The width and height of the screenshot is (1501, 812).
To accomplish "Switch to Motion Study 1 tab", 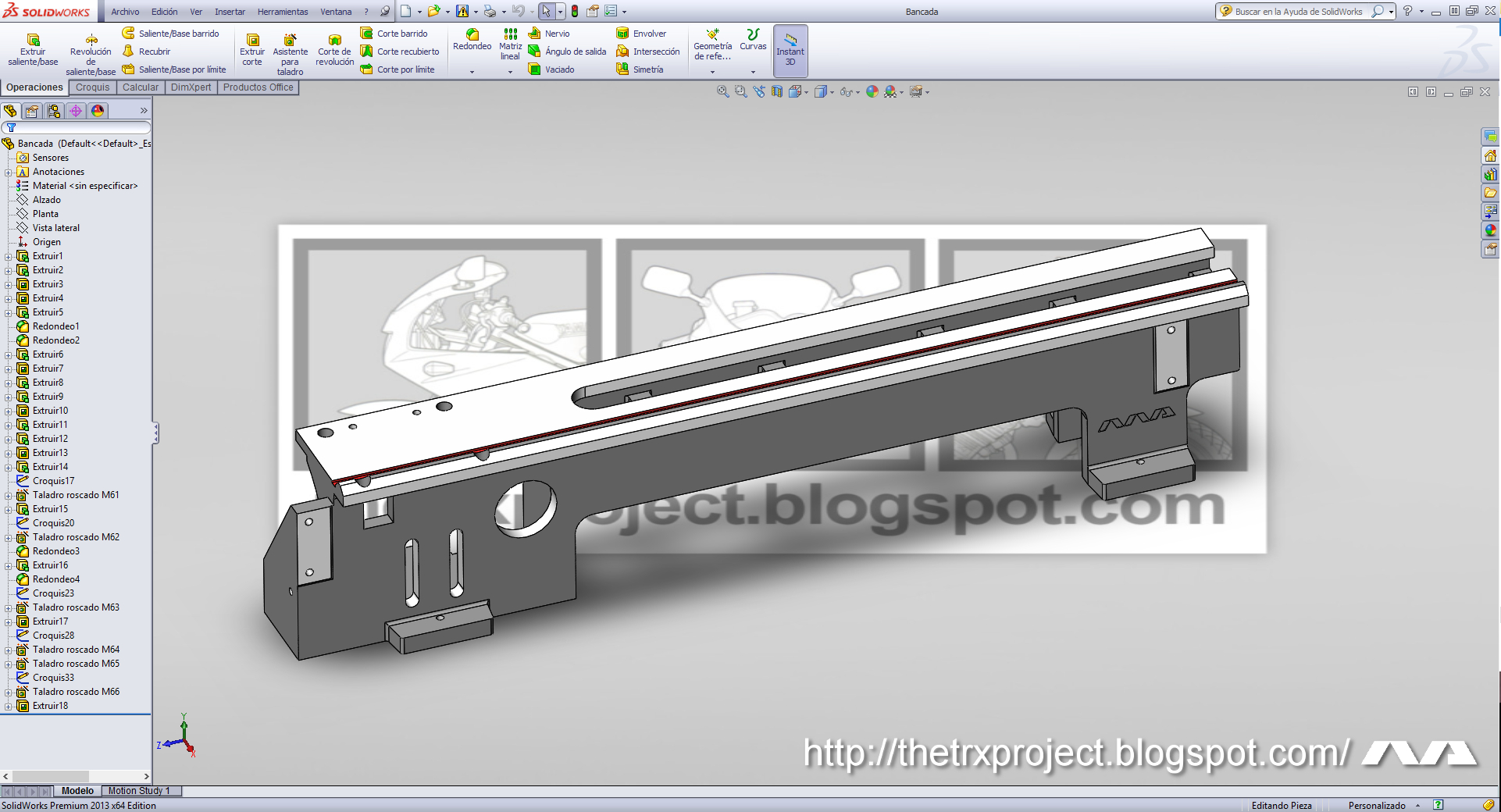I will (x=140, y=791).
